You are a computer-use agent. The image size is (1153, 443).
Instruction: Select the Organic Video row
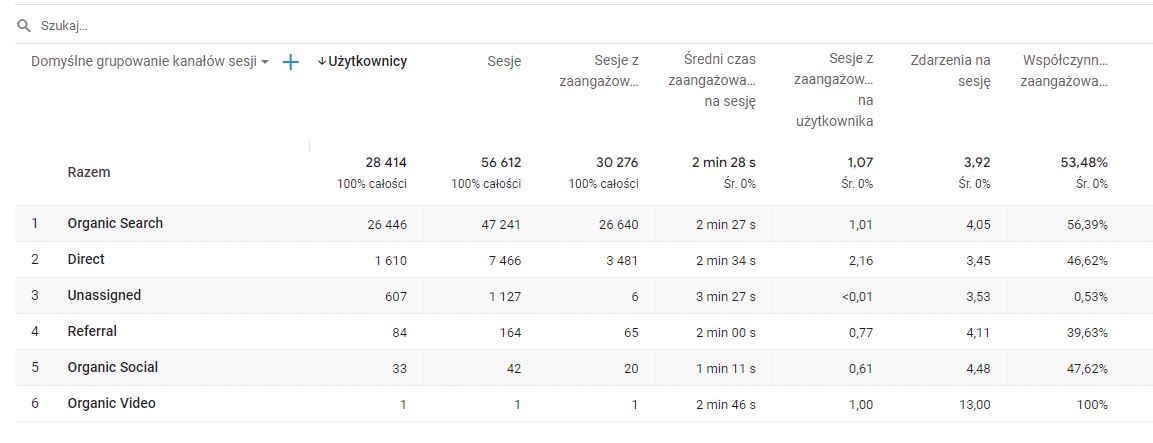tap(576, 404)
